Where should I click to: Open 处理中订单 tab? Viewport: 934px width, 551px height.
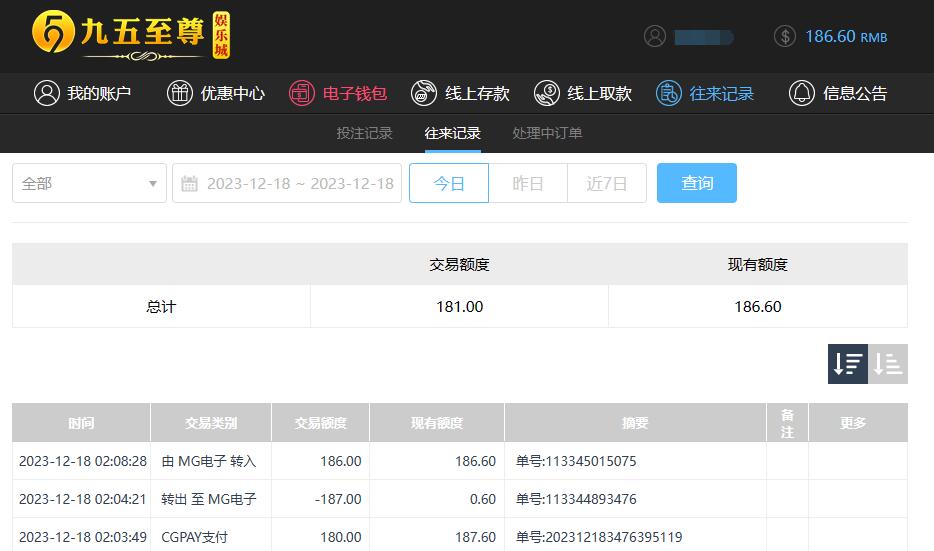coord(547,133)
